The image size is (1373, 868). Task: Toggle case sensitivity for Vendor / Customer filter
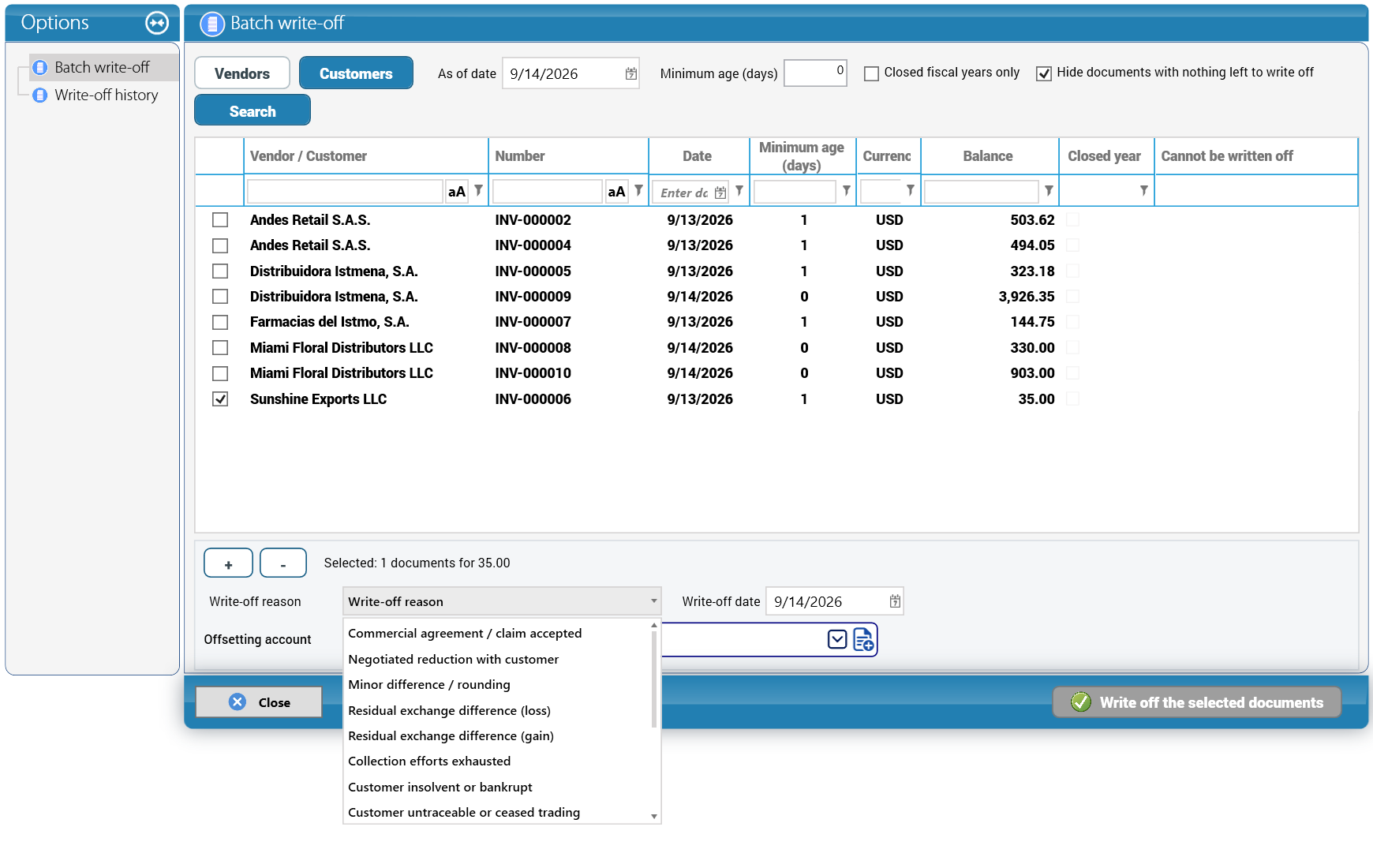(457, 192)
